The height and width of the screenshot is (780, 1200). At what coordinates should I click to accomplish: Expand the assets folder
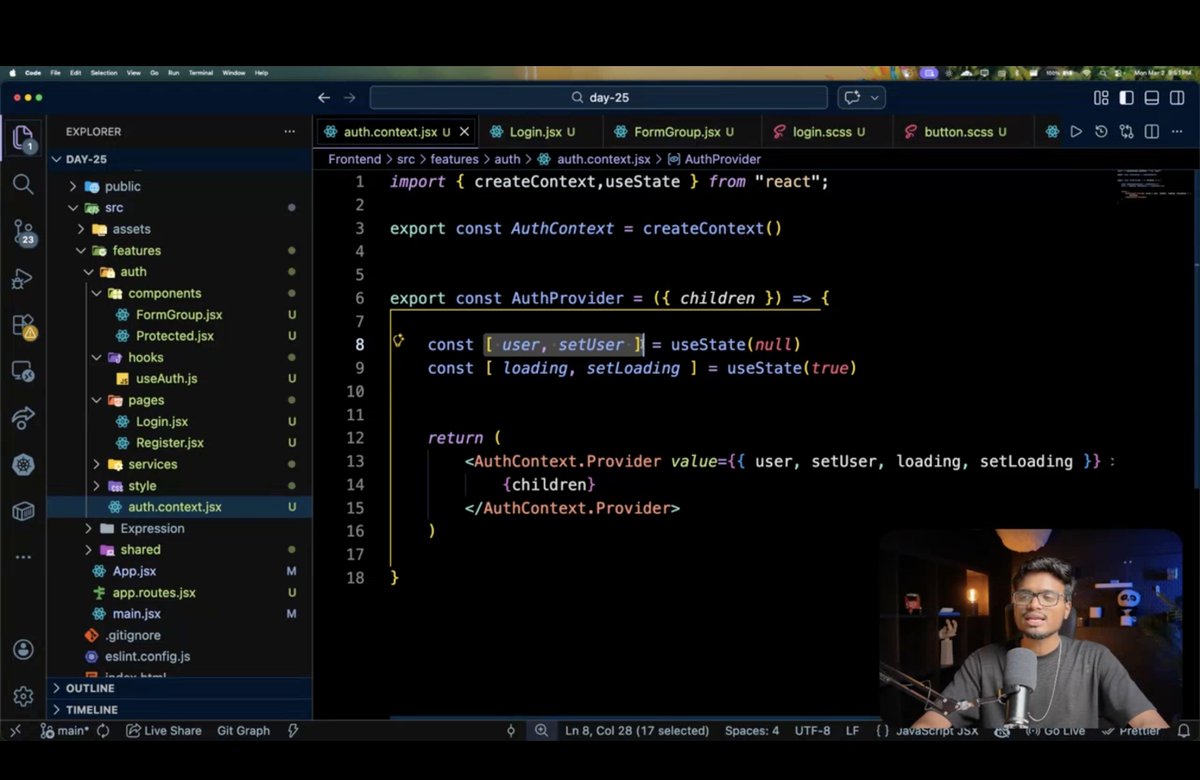point(81,229)
